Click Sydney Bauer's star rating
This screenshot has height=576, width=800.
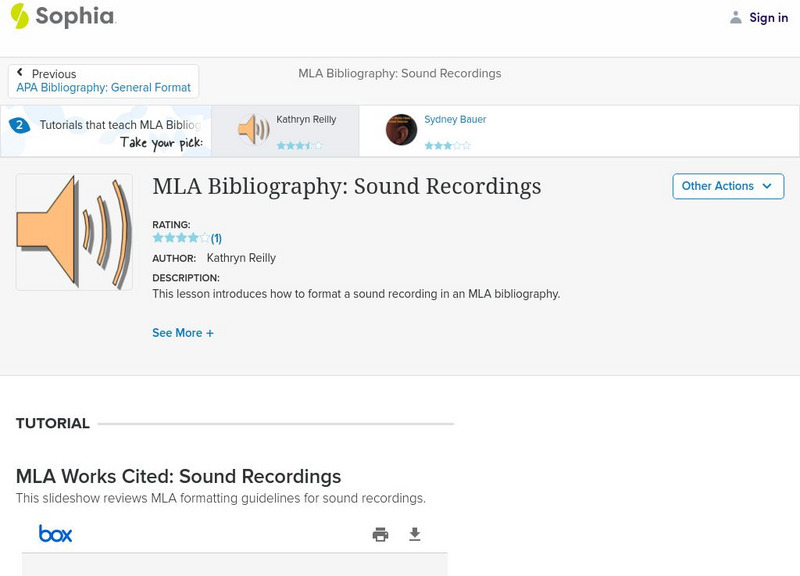point(447,146)
